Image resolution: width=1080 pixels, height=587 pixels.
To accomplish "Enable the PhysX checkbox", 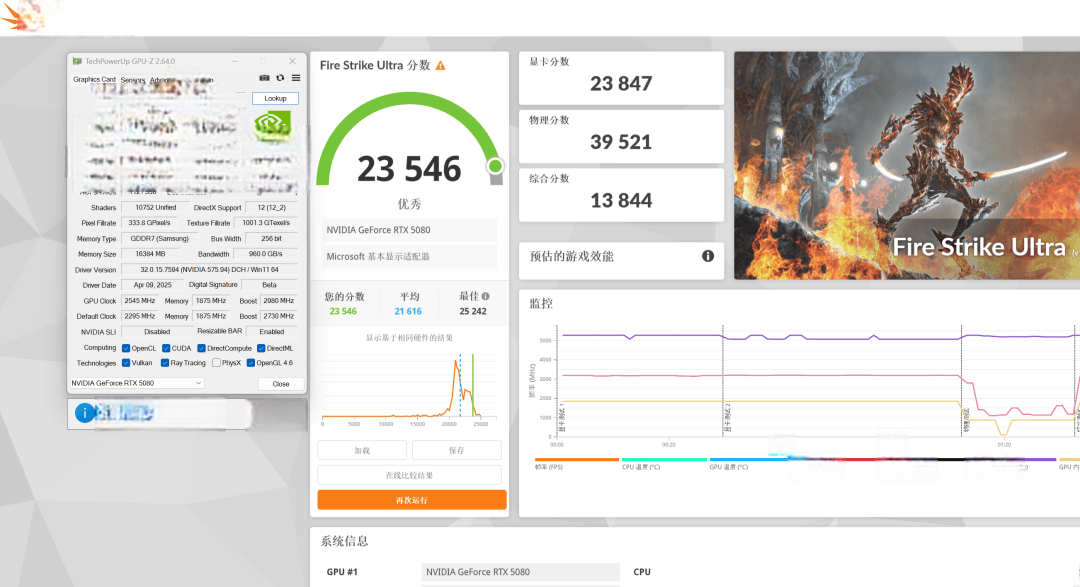I will (216, 363).
